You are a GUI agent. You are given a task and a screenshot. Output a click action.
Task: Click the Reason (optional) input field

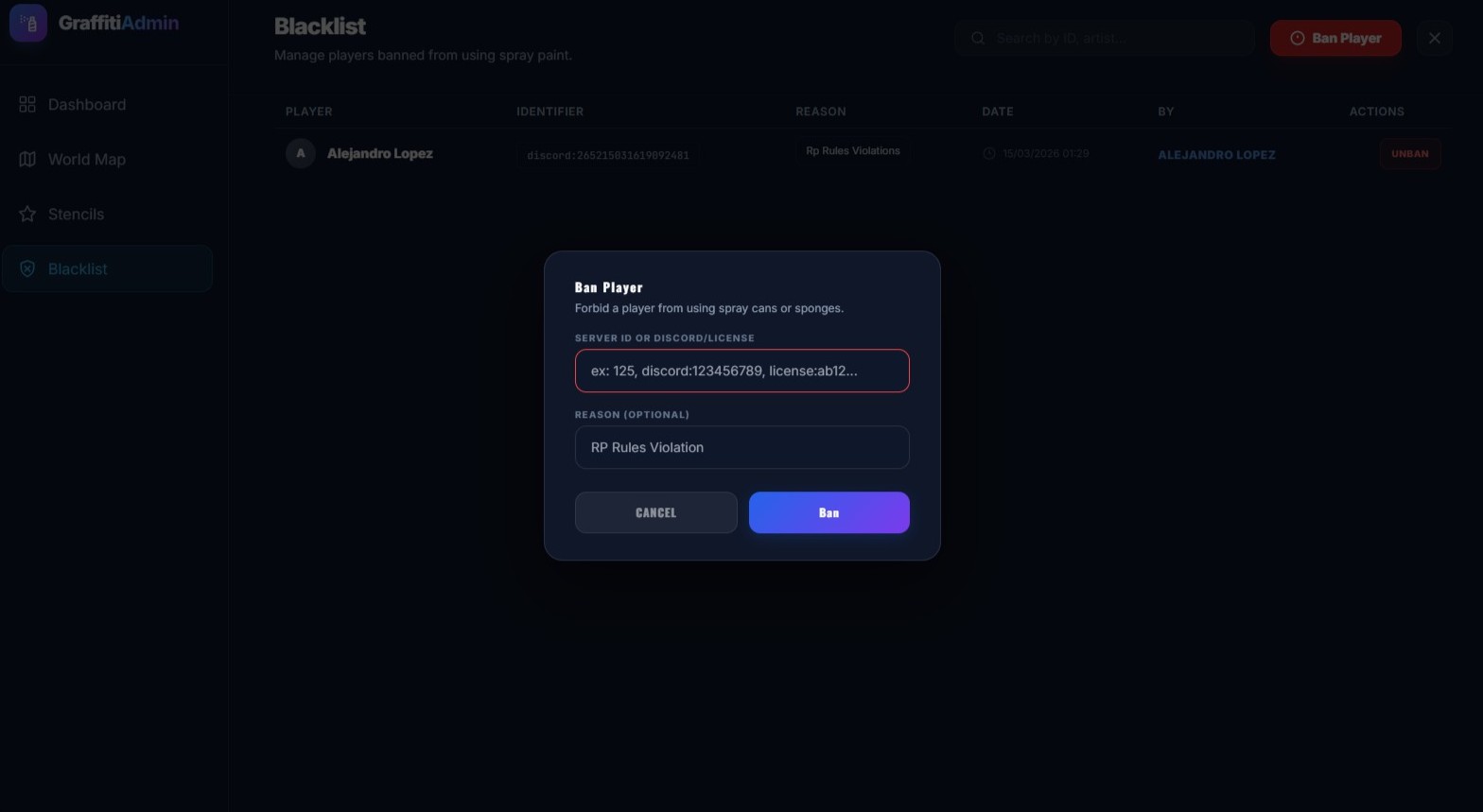pyautogui.click(x=741, y=447)
